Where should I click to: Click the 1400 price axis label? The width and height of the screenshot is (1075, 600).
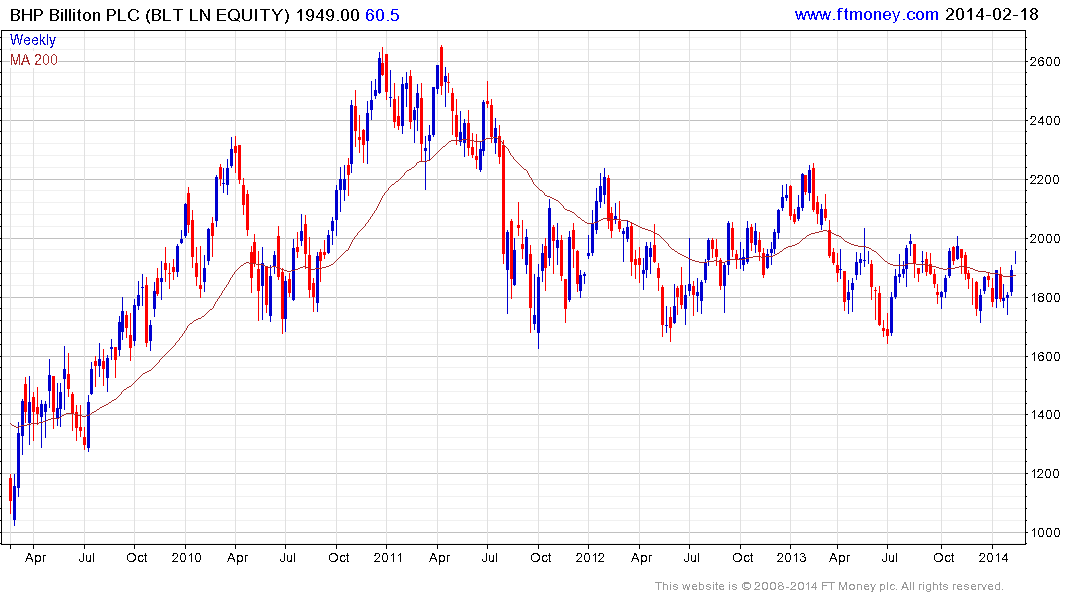click(1045, 415)
